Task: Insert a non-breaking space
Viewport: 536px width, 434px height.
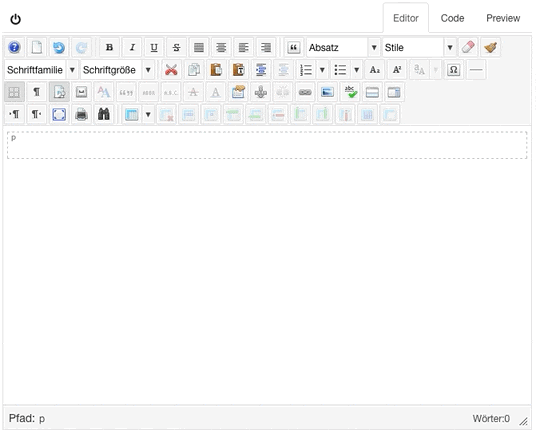Action: coord(81,92)
